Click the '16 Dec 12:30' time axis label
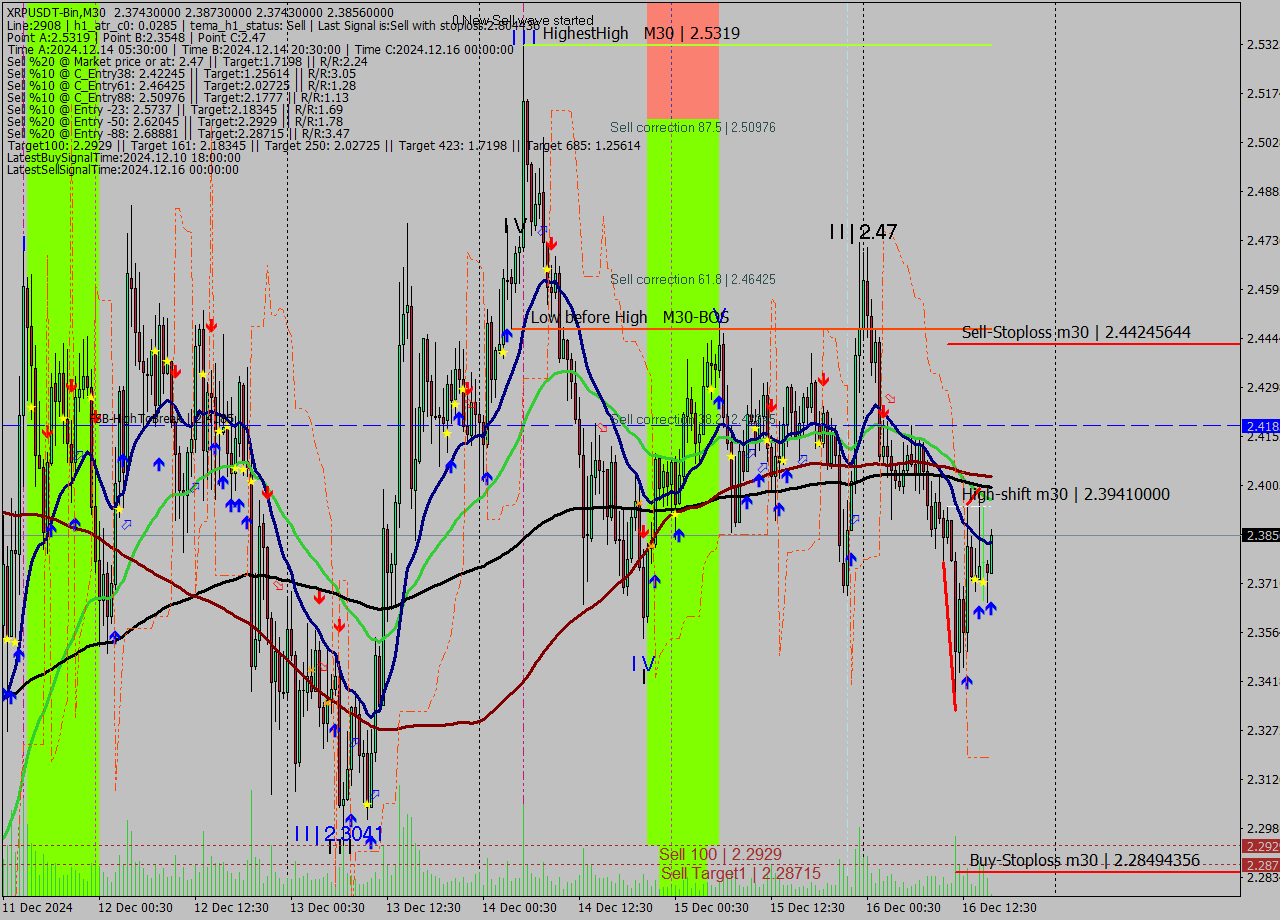Image resolution: width=1280 pixels, height=920 pixels. tap(1000, 908)
